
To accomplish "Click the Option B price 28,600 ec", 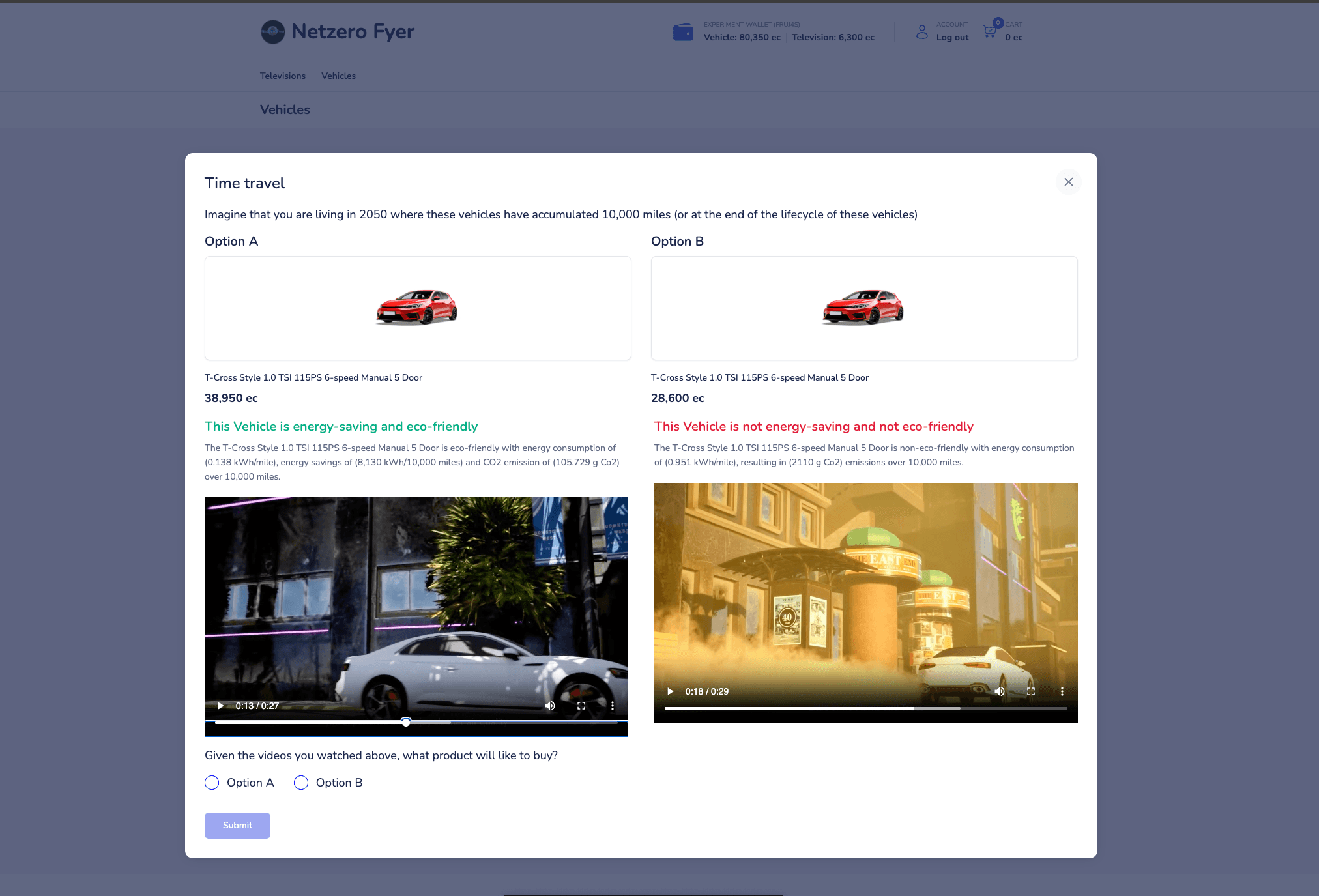I will [678, 398].
